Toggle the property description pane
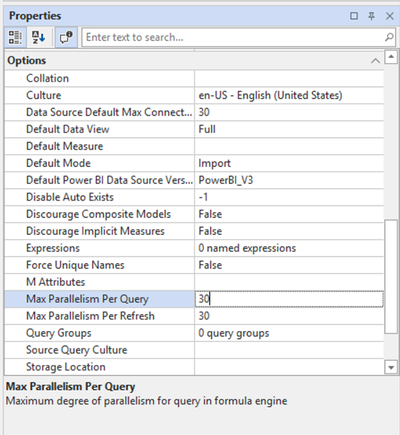This screenshot has width=400, height=435. tap(66, 37)
